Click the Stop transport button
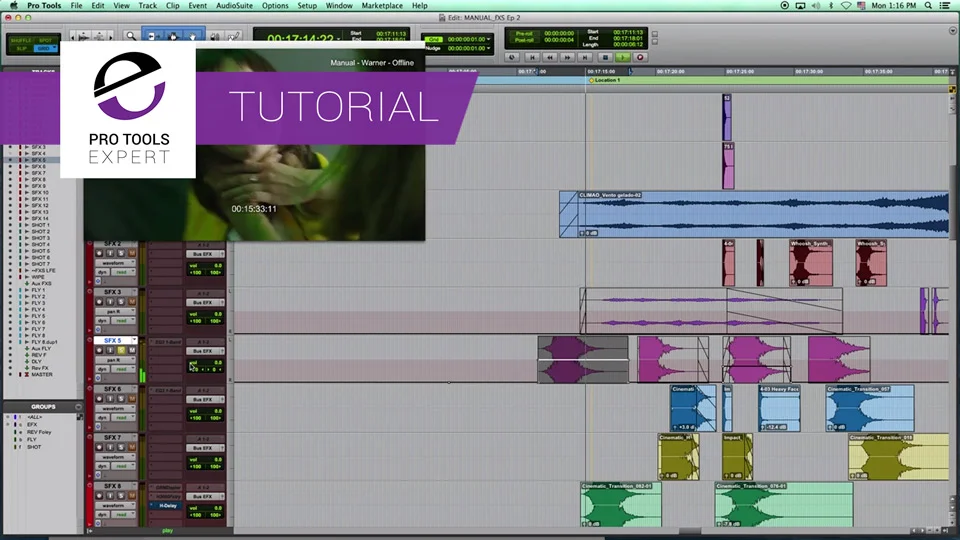The height and width of the screenshot is (540, 960). [605, 57]
